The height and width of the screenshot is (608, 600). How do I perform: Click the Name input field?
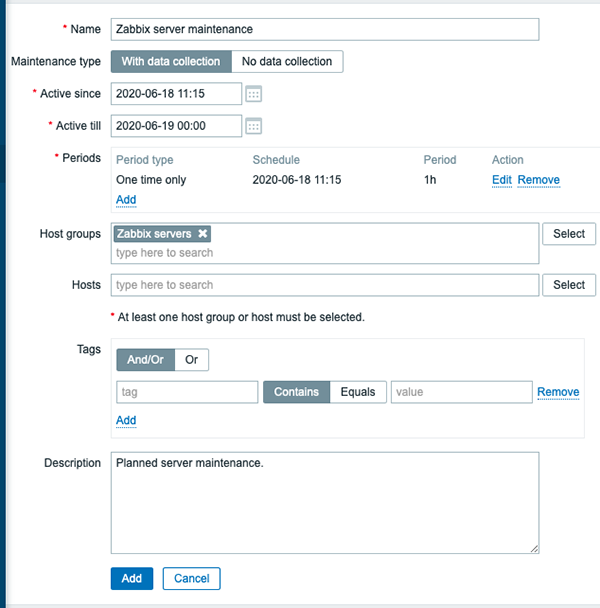point(325,29)
